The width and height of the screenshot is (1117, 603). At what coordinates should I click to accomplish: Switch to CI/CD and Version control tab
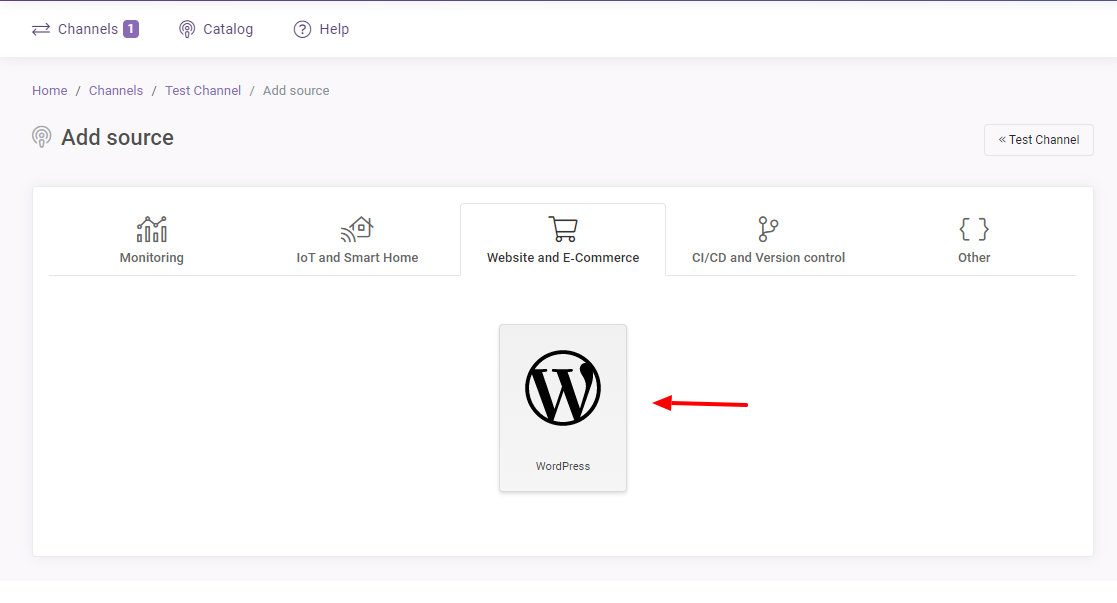769,239
